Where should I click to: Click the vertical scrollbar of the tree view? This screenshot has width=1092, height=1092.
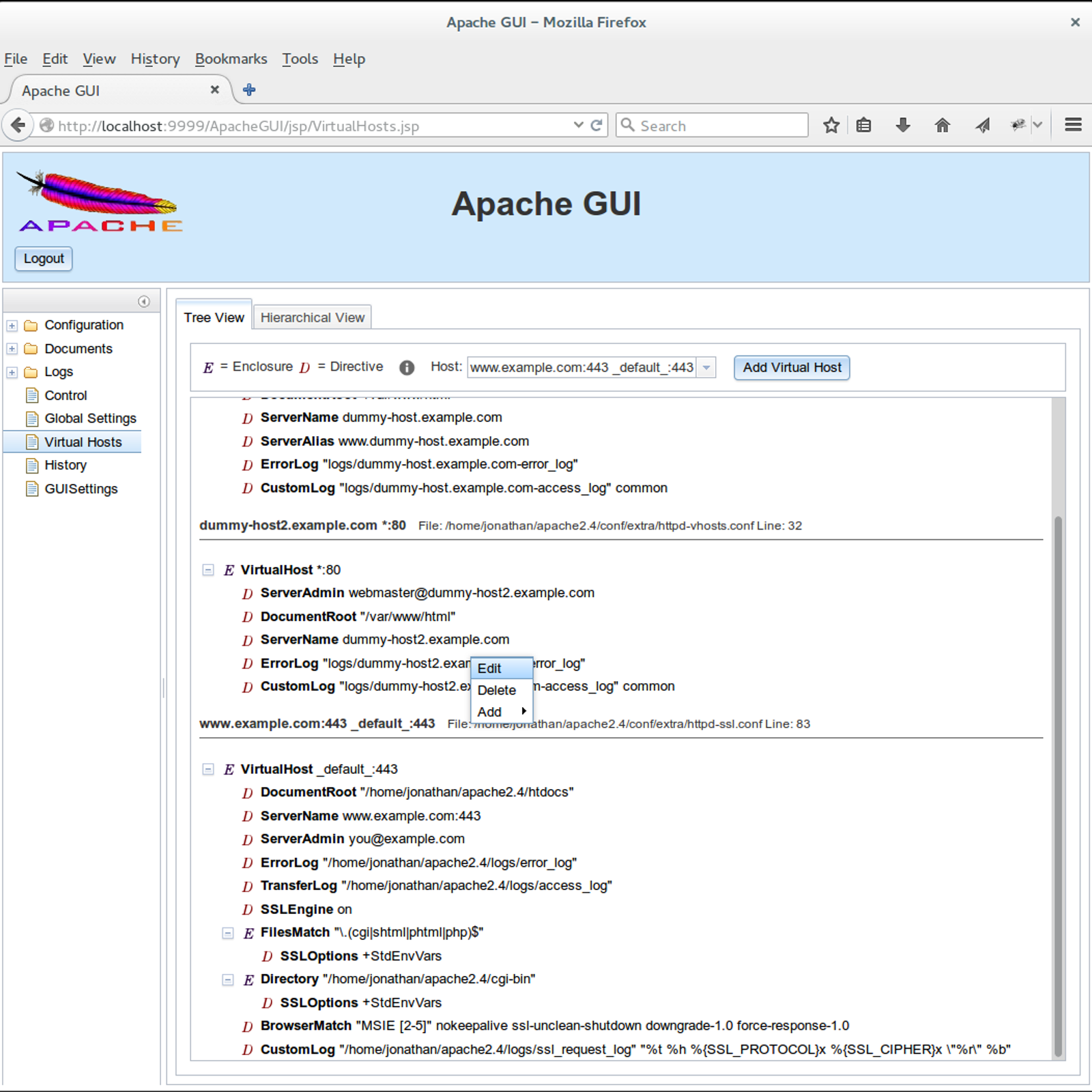tap(1059, 785)
